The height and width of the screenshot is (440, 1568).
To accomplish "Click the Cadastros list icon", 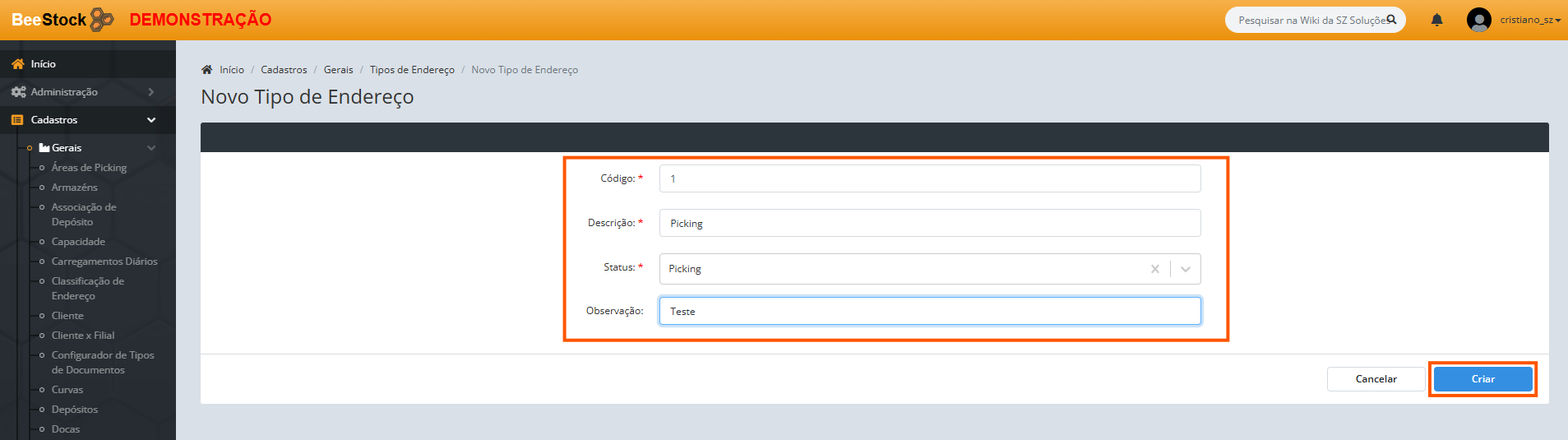I will point(17,120).
